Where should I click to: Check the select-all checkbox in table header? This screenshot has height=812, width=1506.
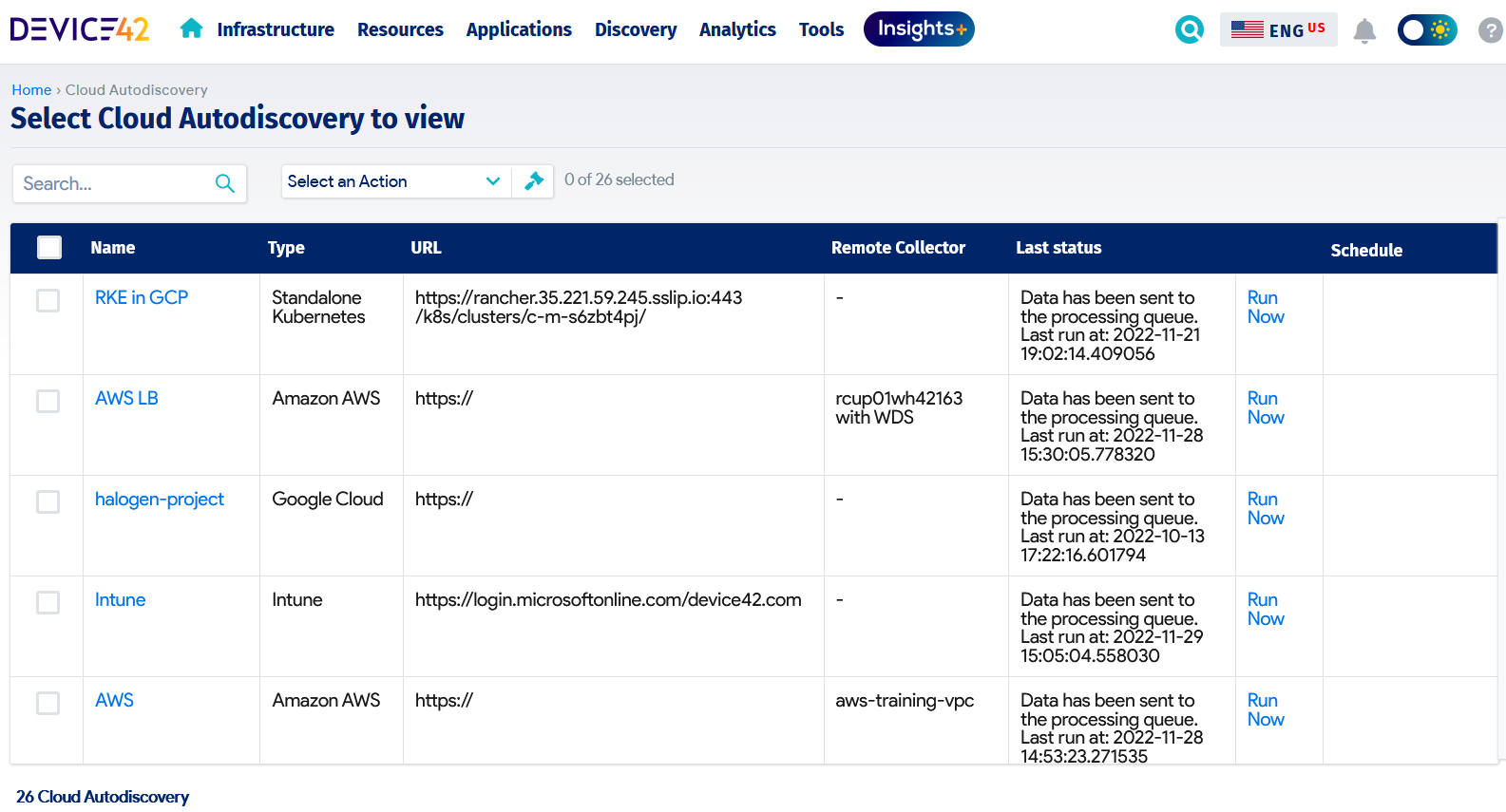coord(49,248)
